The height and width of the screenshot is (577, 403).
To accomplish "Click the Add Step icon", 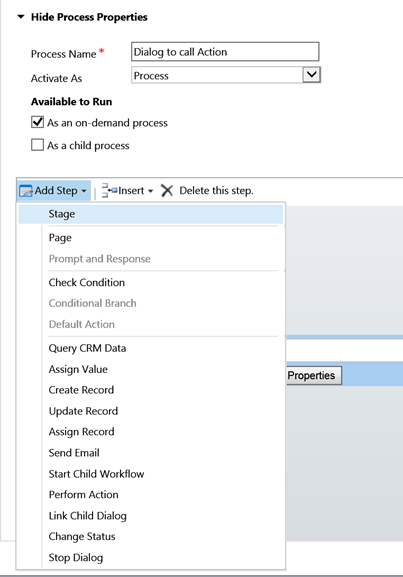I will tap(26, 191).
